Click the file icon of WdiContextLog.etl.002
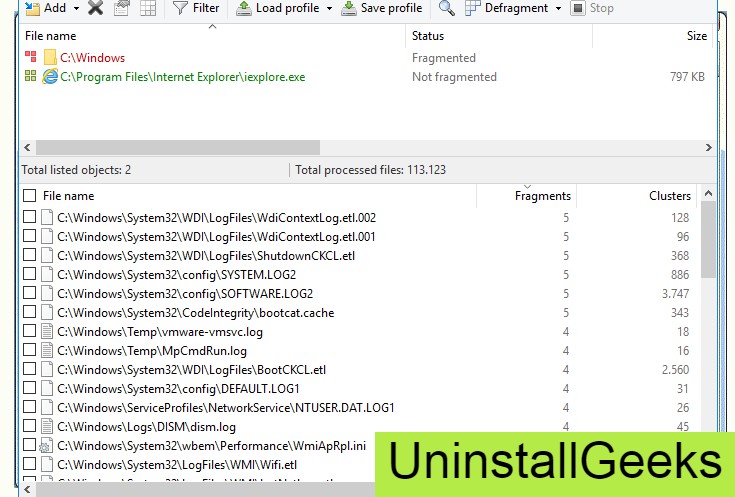The image size is (735, 497). 46,217
